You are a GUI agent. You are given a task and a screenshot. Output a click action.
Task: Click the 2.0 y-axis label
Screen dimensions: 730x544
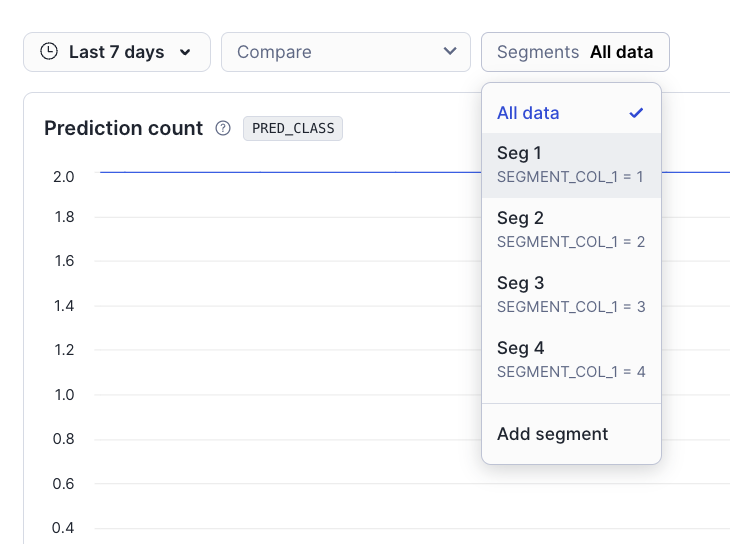click(64, 177)
